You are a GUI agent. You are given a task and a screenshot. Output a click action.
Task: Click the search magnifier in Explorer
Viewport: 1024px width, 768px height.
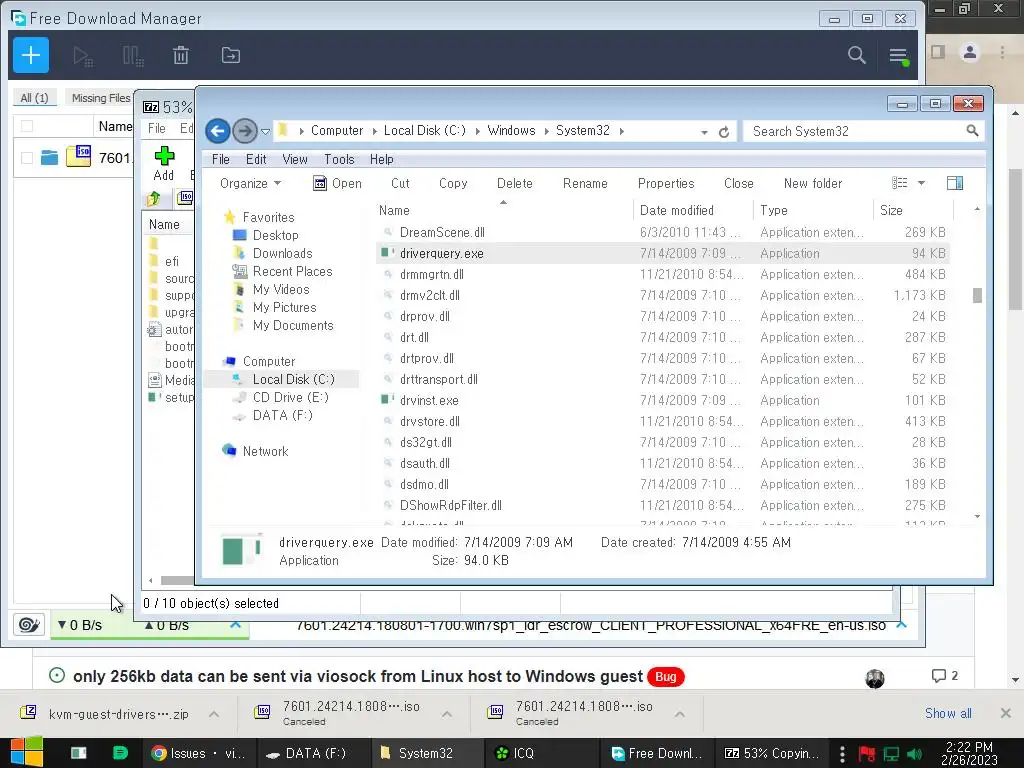tap(972, 131)
